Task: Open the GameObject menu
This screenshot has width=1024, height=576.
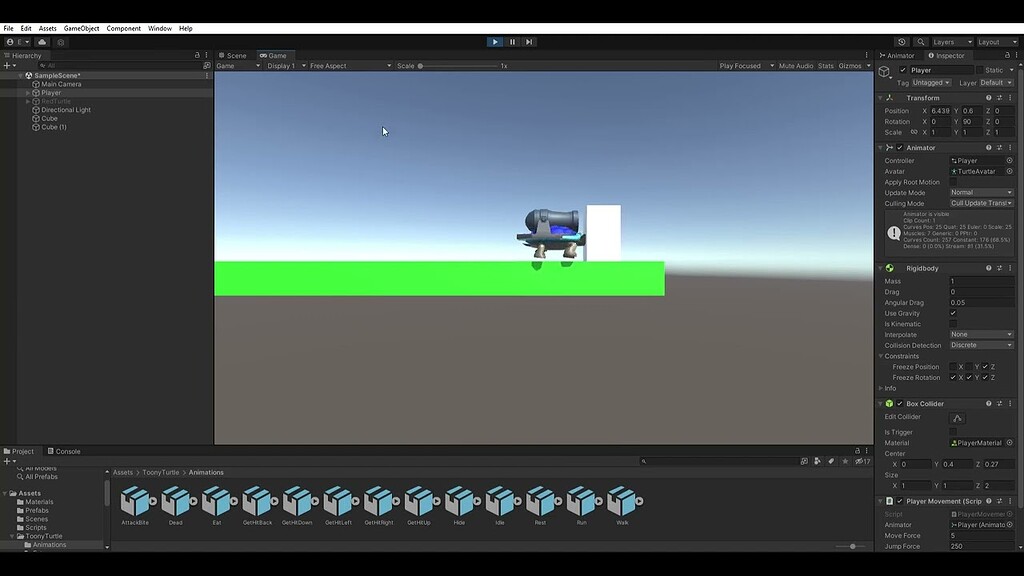Action: click(x=79, y=28)
